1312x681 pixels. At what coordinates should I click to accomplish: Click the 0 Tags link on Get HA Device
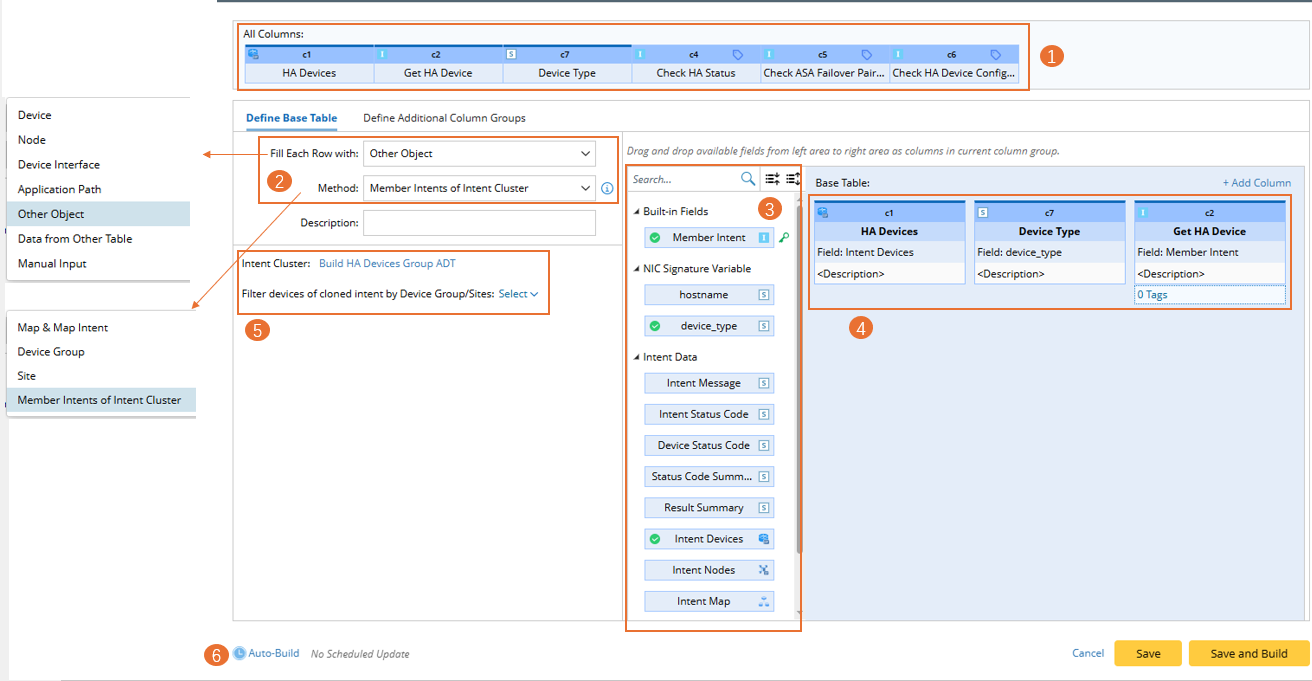(x=1152, y=295)
